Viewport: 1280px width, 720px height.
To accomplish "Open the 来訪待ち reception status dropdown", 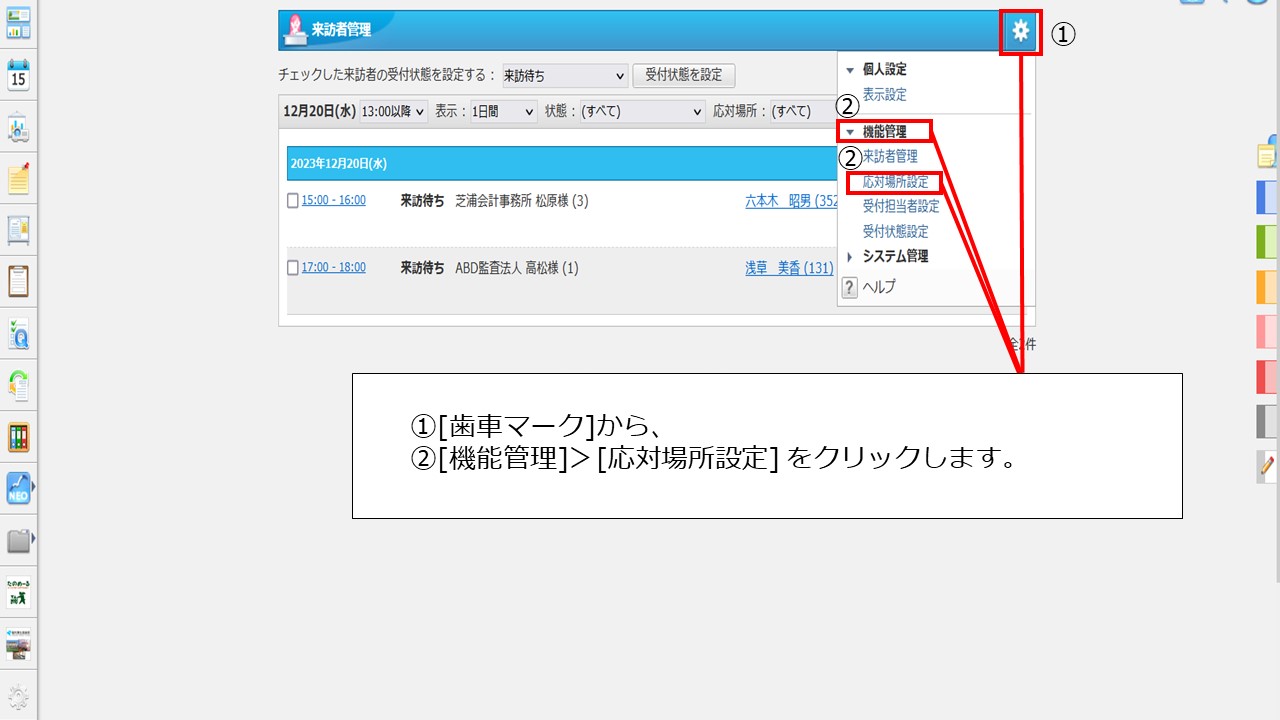I will tap(564, 75).
